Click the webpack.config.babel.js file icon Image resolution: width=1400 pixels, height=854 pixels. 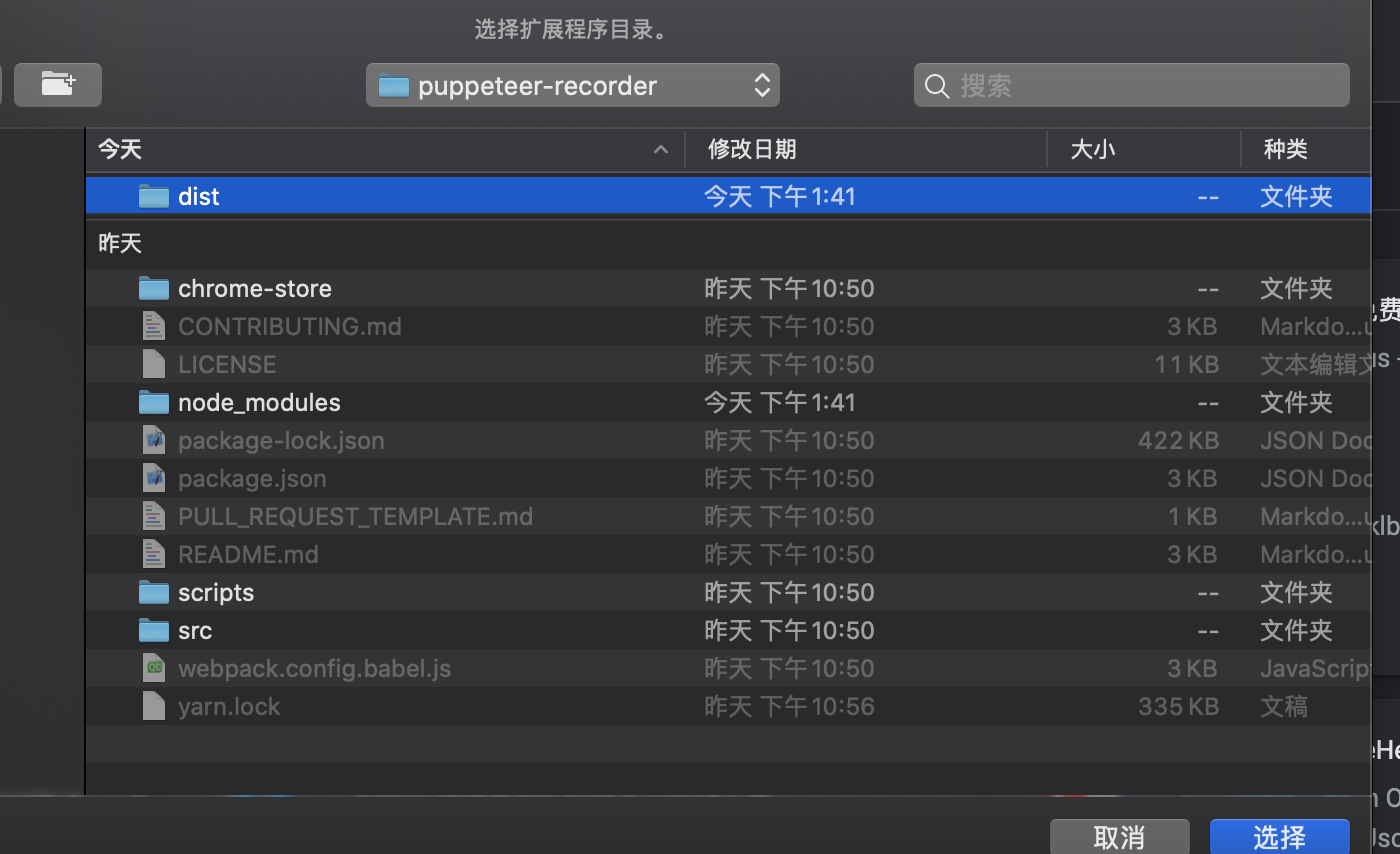153,668
